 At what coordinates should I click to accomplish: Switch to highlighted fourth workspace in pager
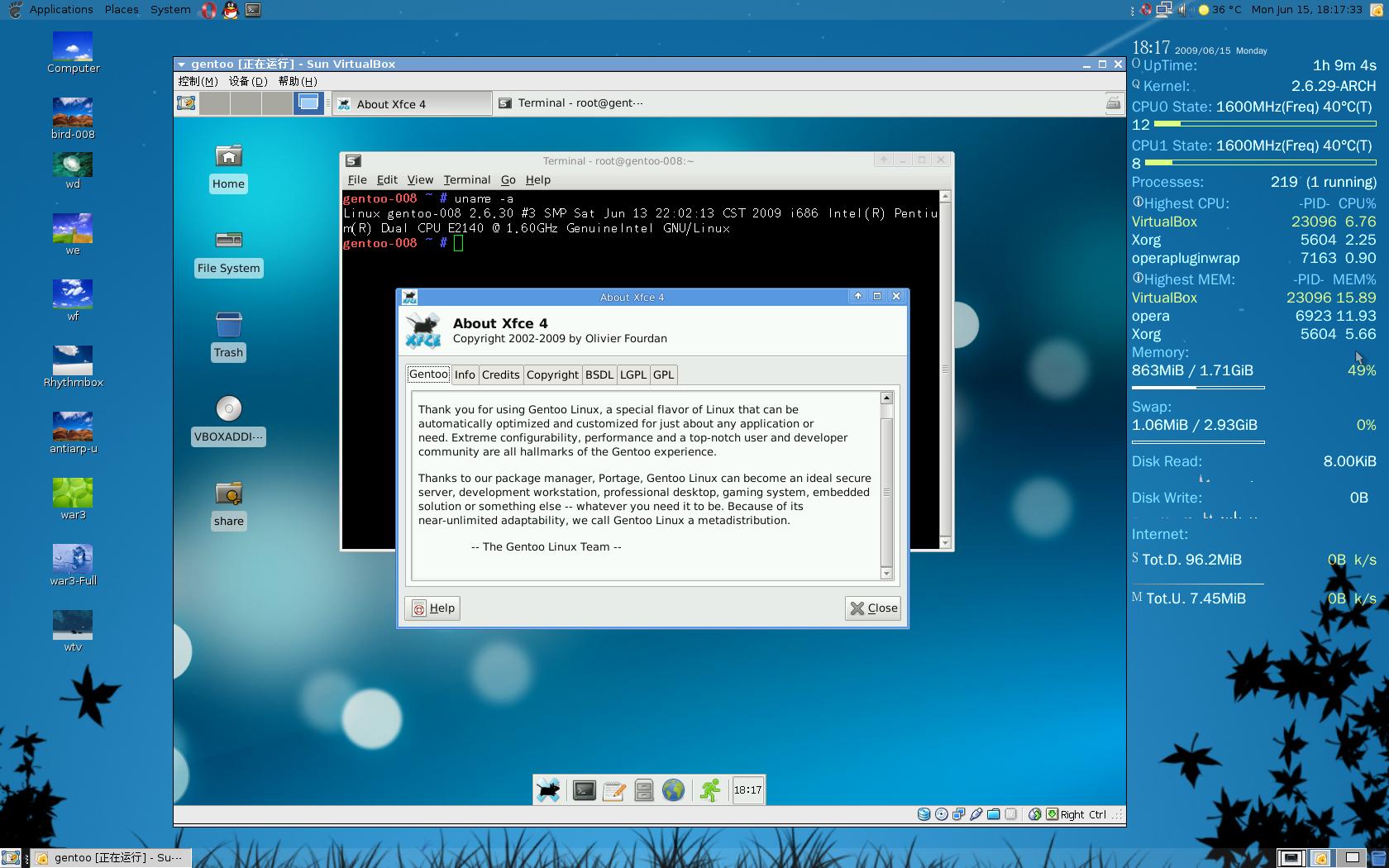[308, 103]
